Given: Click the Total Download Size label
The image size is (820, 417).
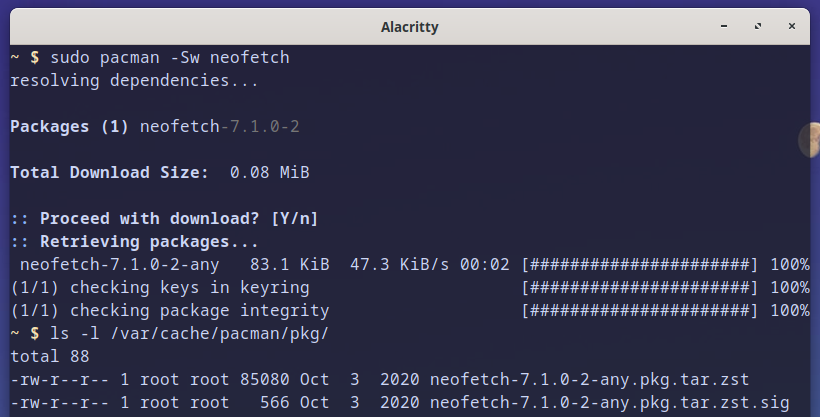Looking at the screenshot, I should click(x=109, y=173).
